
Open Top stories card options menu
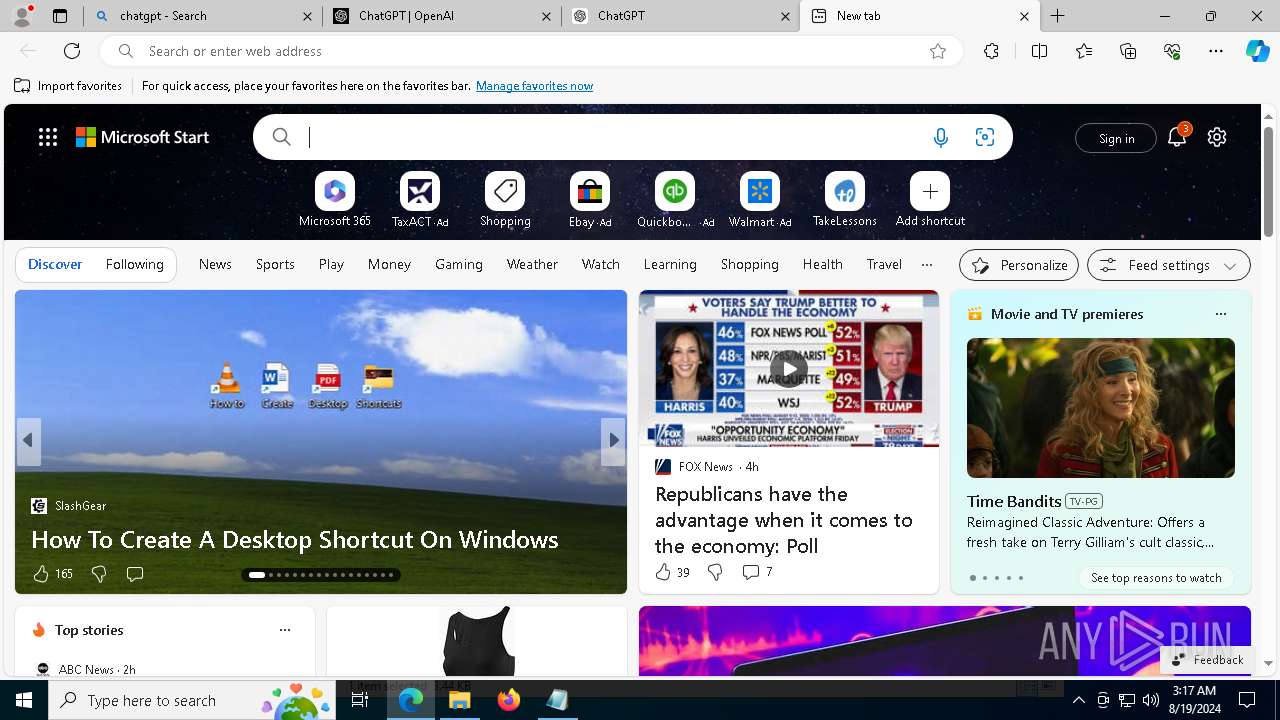click(285, 630)
